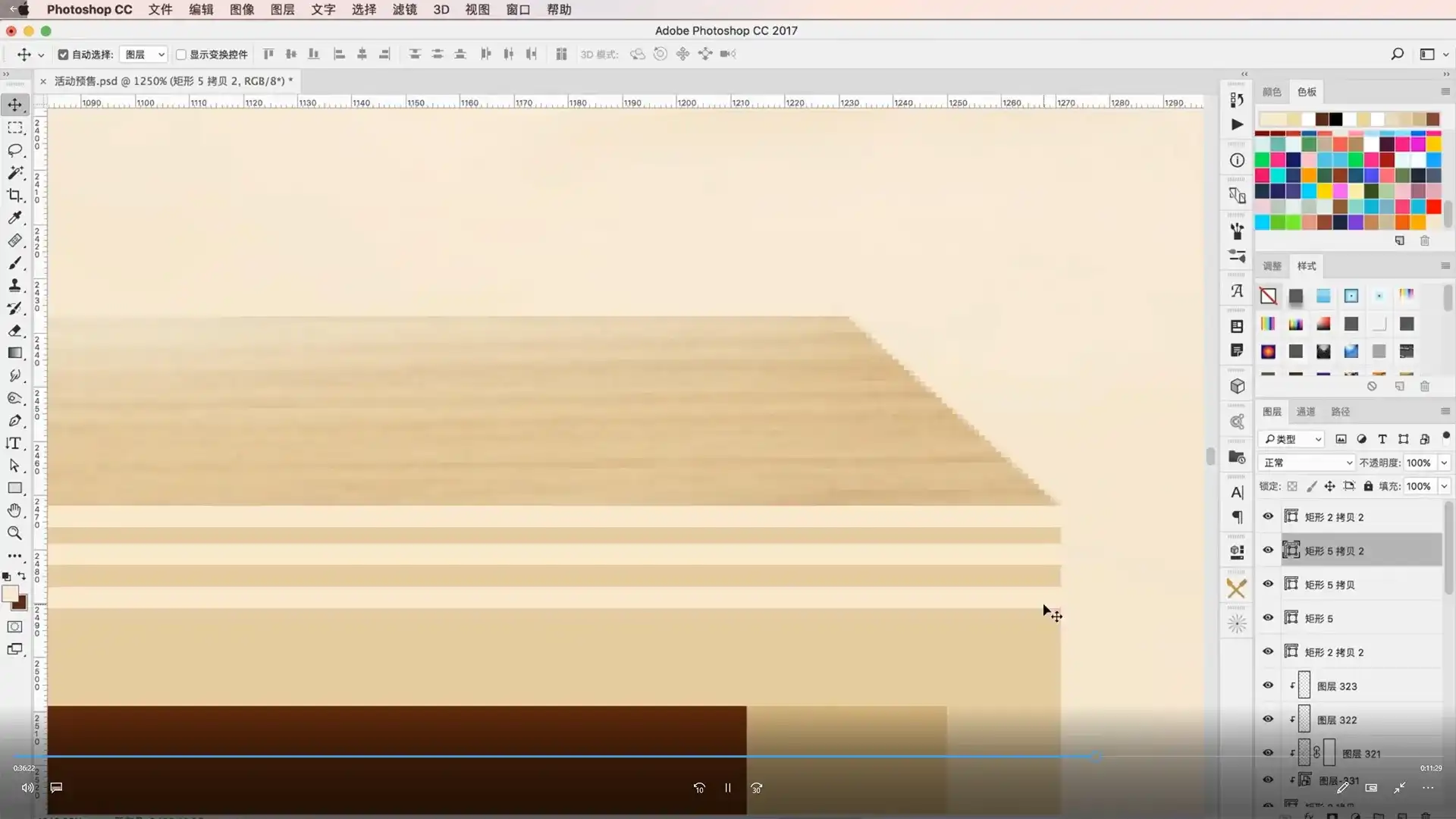This screenshot has width=1456, height=819.
Task: Select the Hand tool
Action: 14,510
